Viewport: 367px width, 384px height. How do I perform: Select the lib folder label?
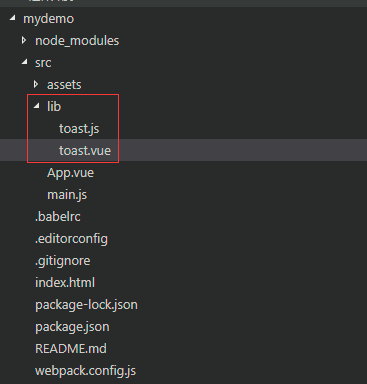coord(54,106)
